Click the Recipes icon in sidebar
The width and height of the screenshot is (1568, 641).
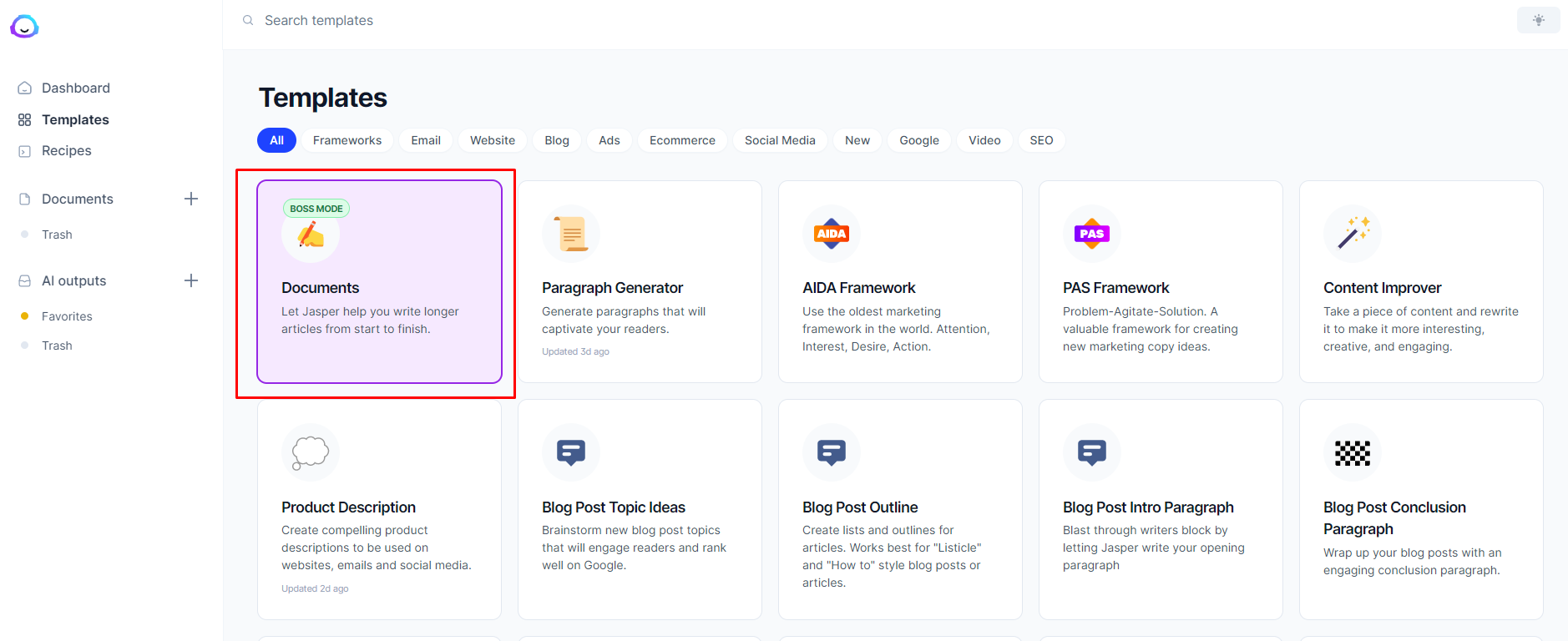point(25,151)
